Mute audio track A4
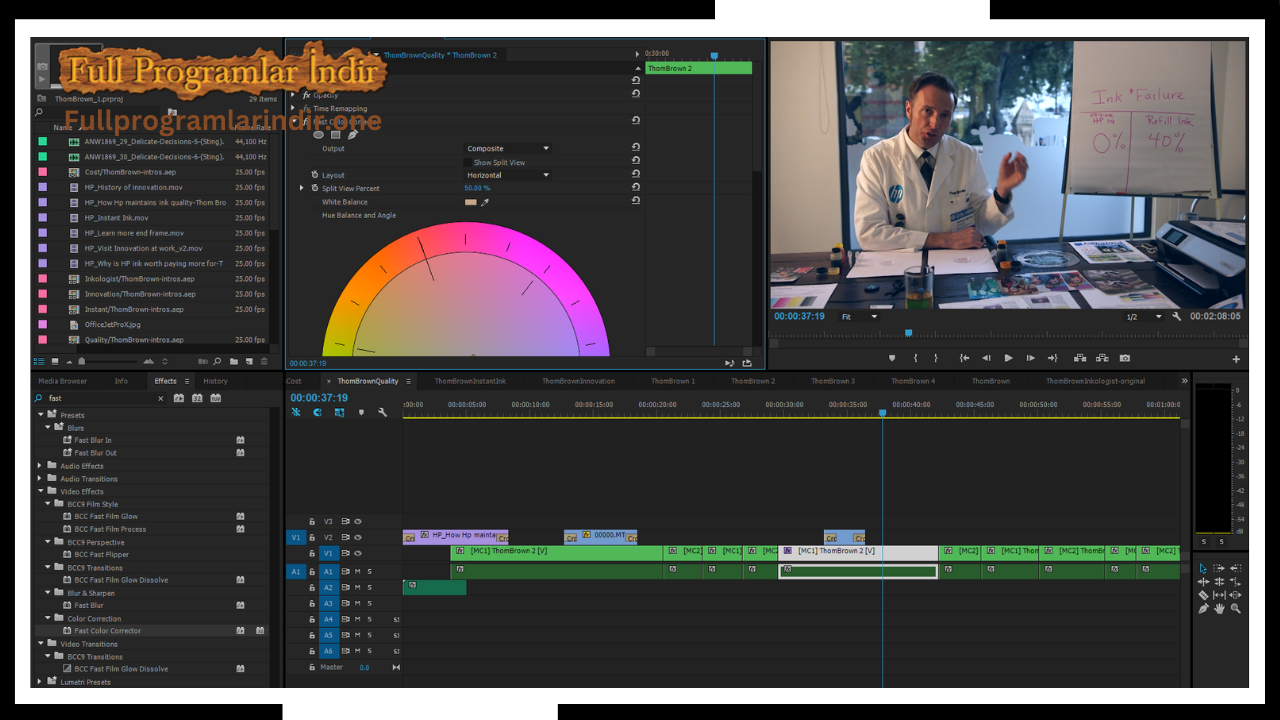 coord(357,619)
